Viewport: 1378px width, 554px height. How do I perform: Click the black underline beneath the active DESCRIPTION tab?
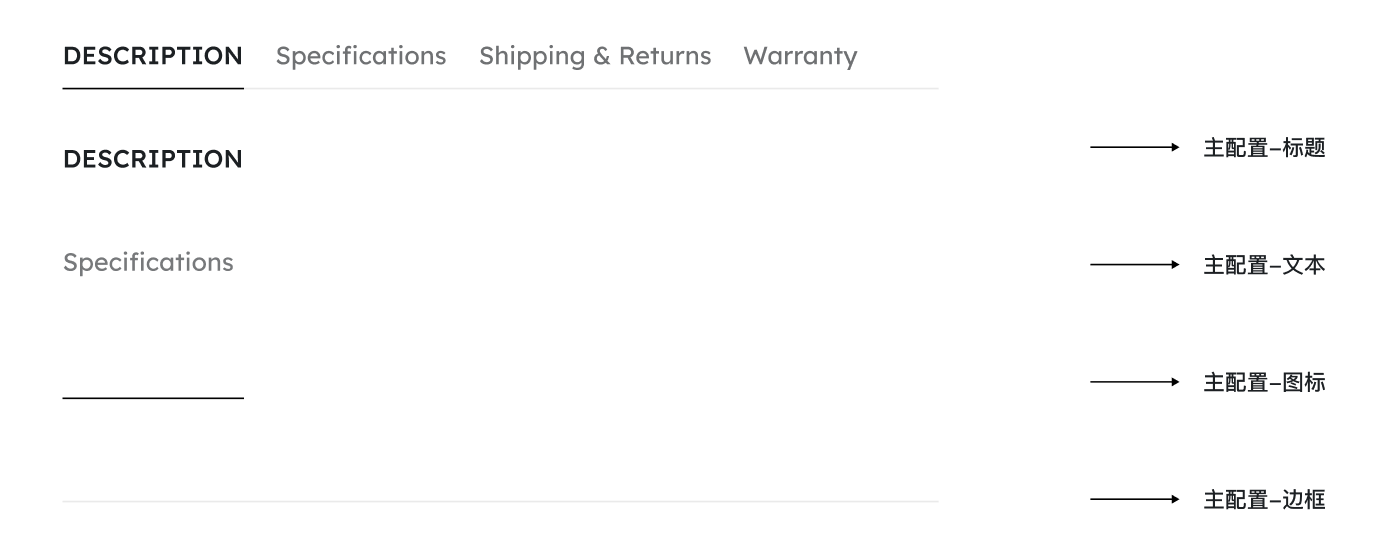pos(153,89)
